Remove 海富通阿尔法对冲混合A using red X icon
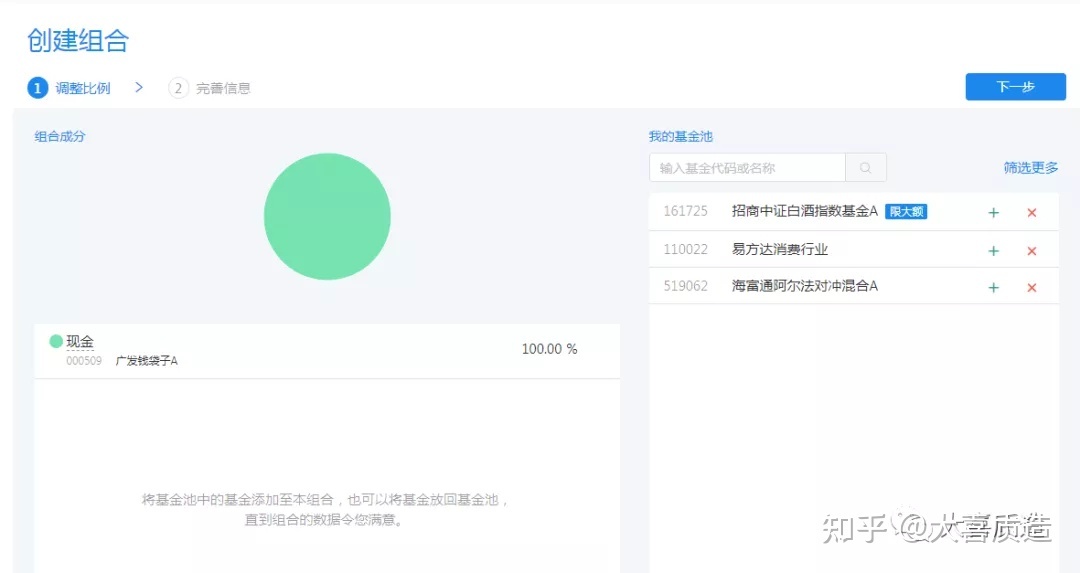 coord(1032,287)
